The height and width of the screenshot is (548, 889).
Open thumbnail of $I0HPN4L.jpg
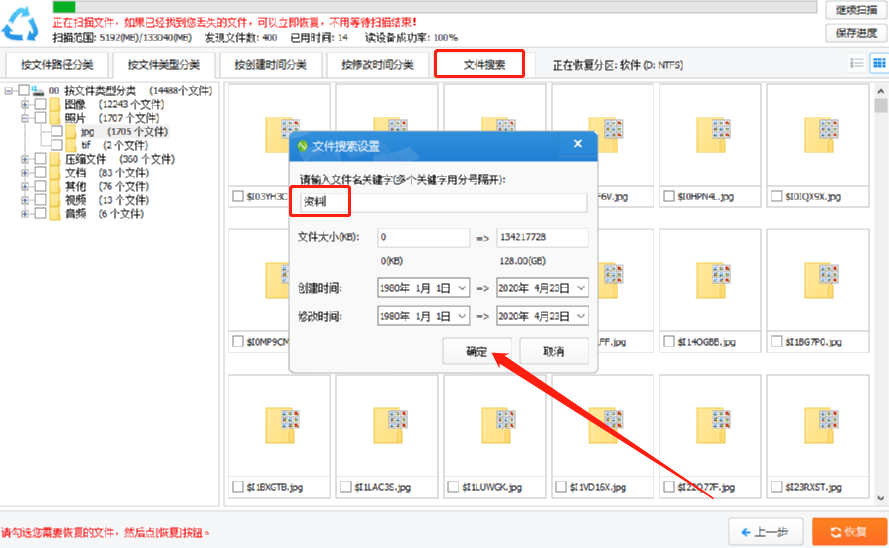coord(713,136)
